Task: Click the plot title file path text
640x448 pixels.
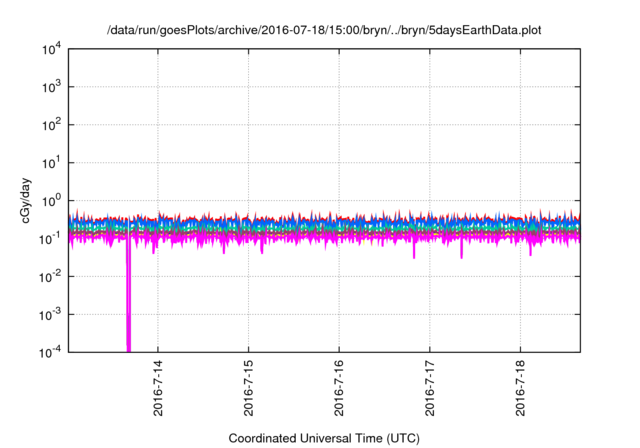Action: pos(324,31)
